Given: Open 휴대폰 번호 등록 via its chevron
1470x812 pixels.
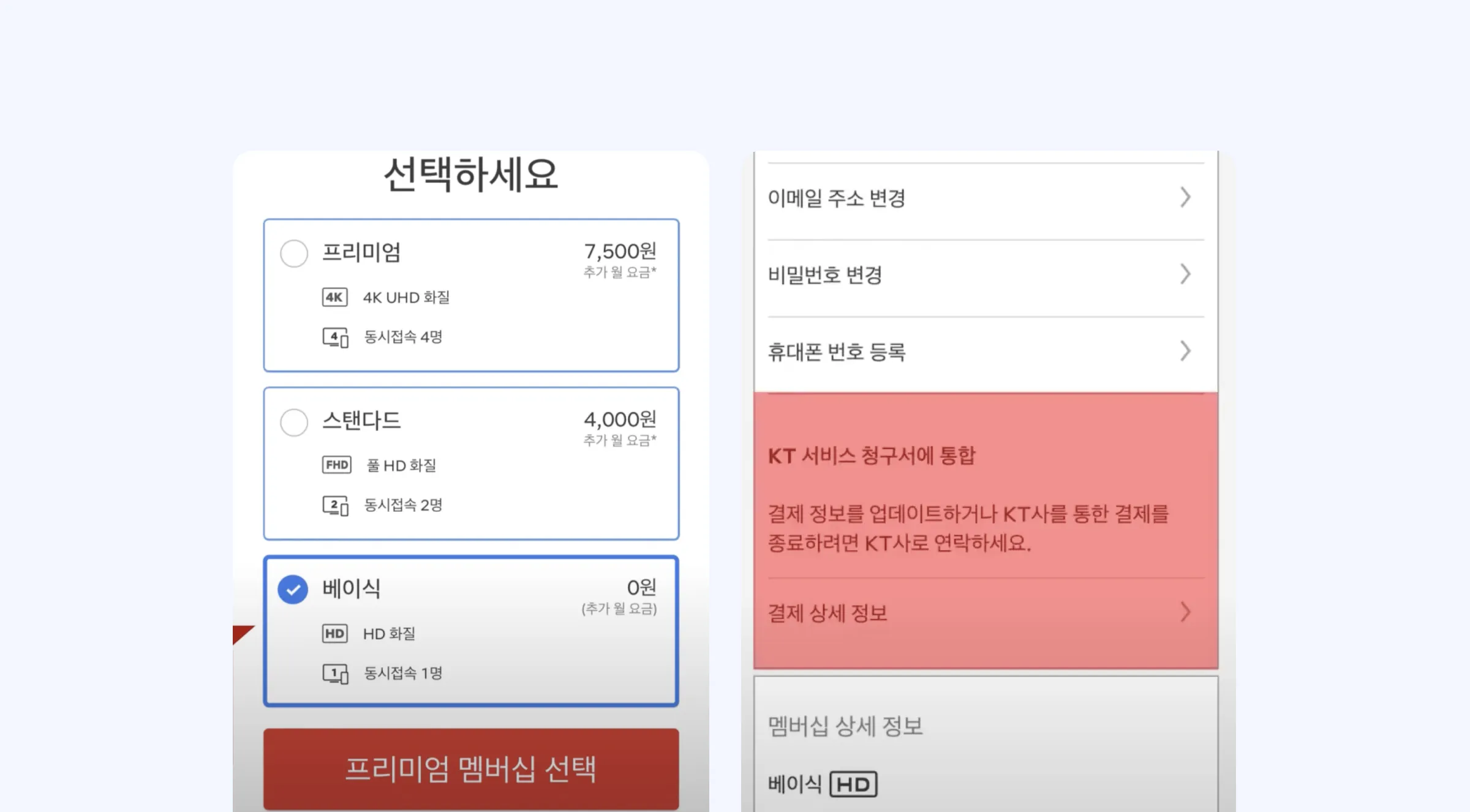Looking at the screenshot, I should (x=1186, y=351).
